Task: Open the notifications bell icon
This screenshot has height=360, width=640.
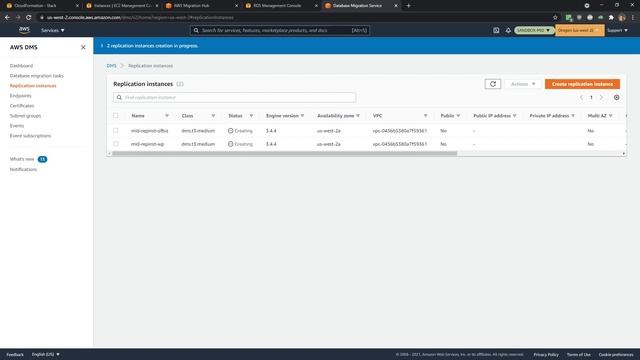Action: [x=508, y=30]
